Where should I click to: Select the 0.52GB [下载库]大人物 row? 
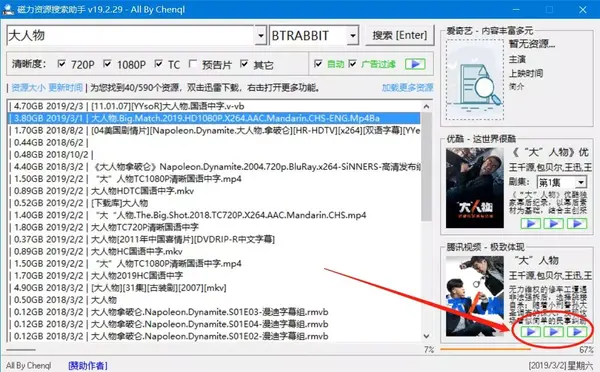[x=214, y=203]
